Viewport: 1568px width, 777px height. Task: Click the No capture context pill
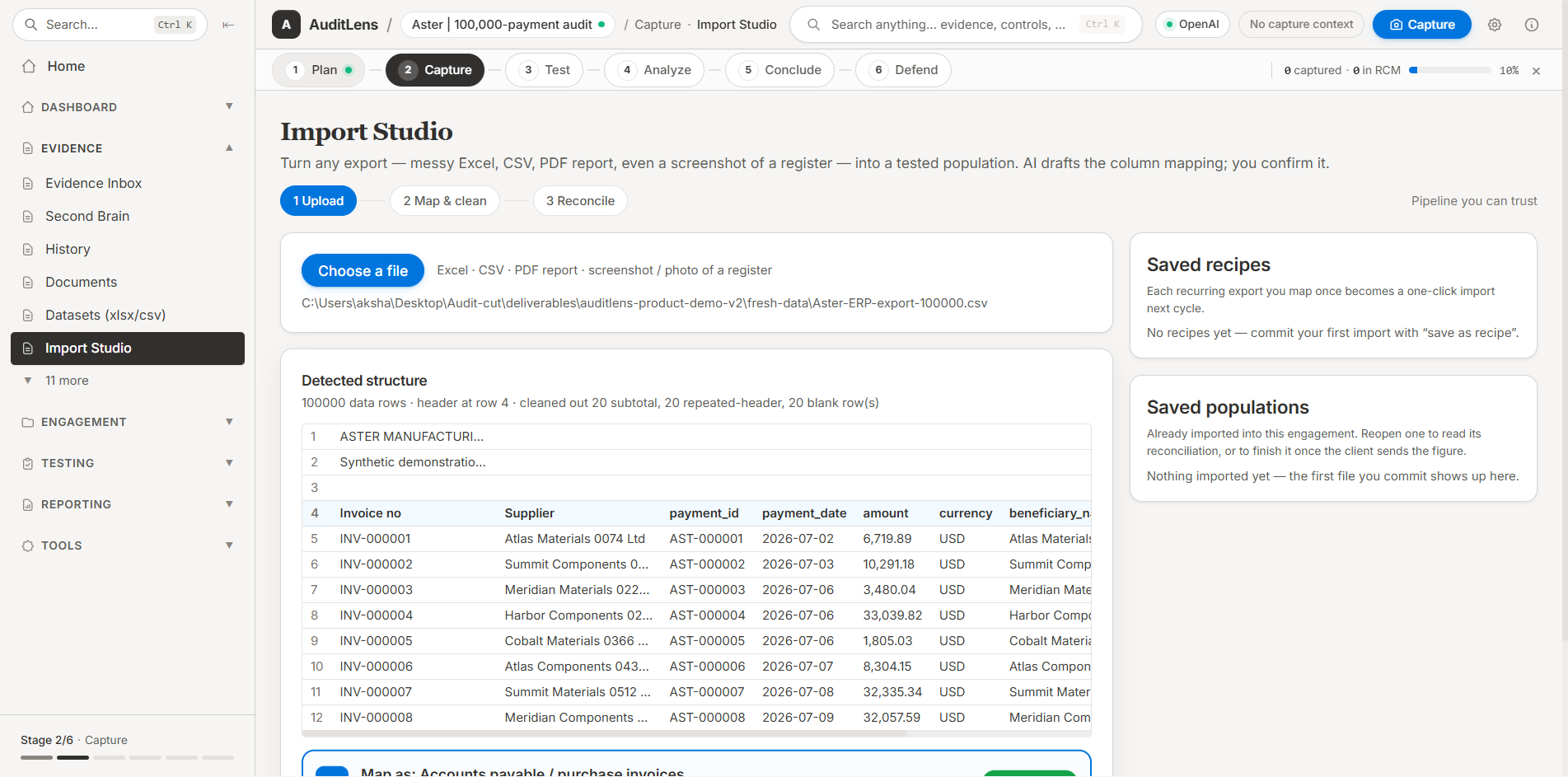[x=1301, y=25]
